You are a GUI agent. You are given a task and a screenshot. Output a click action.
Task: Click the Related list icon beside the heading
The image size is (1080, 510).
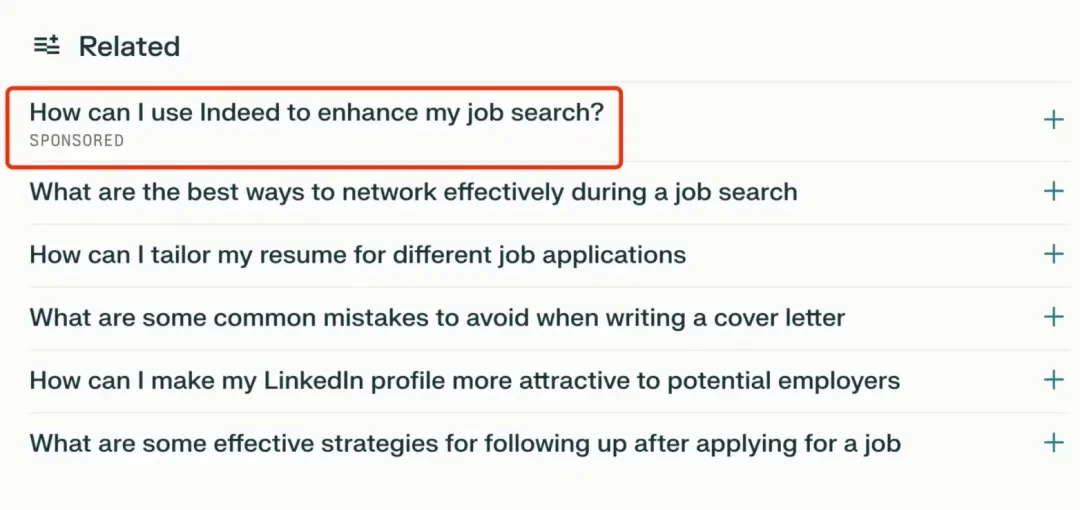[x=47, y=45]
